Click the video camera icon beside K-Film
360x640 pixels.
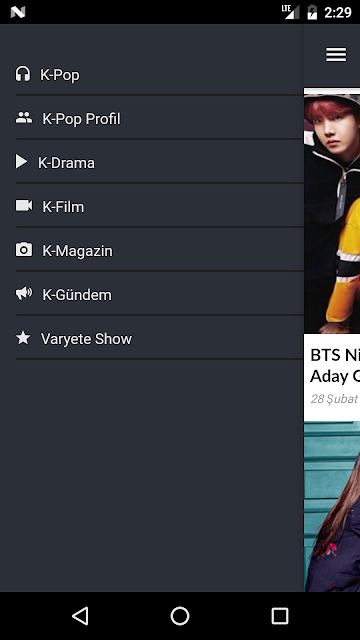[x=24, y=205]
